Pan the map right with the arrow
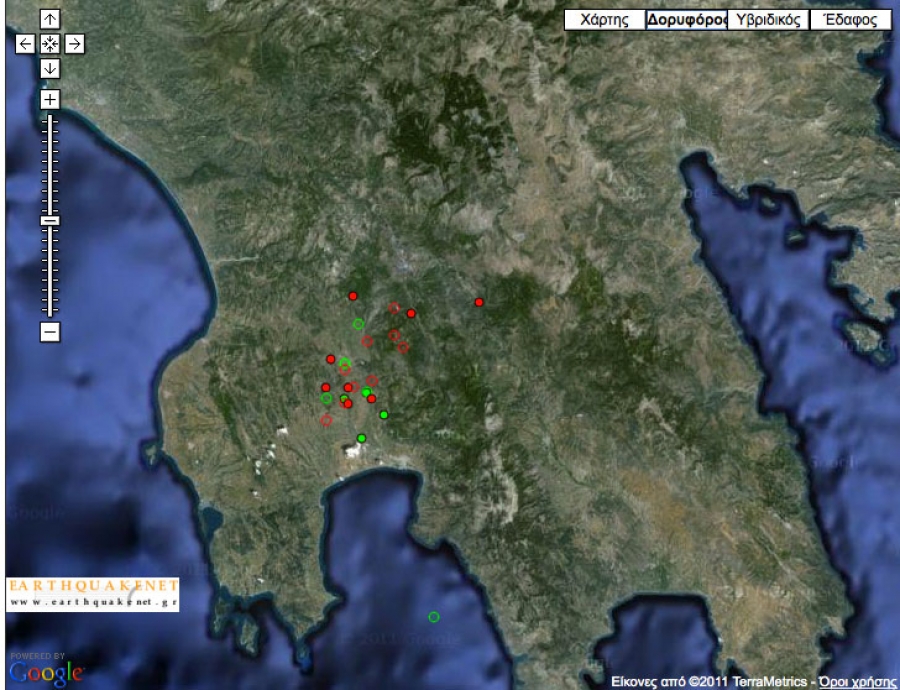 click(x=75, y=44)
